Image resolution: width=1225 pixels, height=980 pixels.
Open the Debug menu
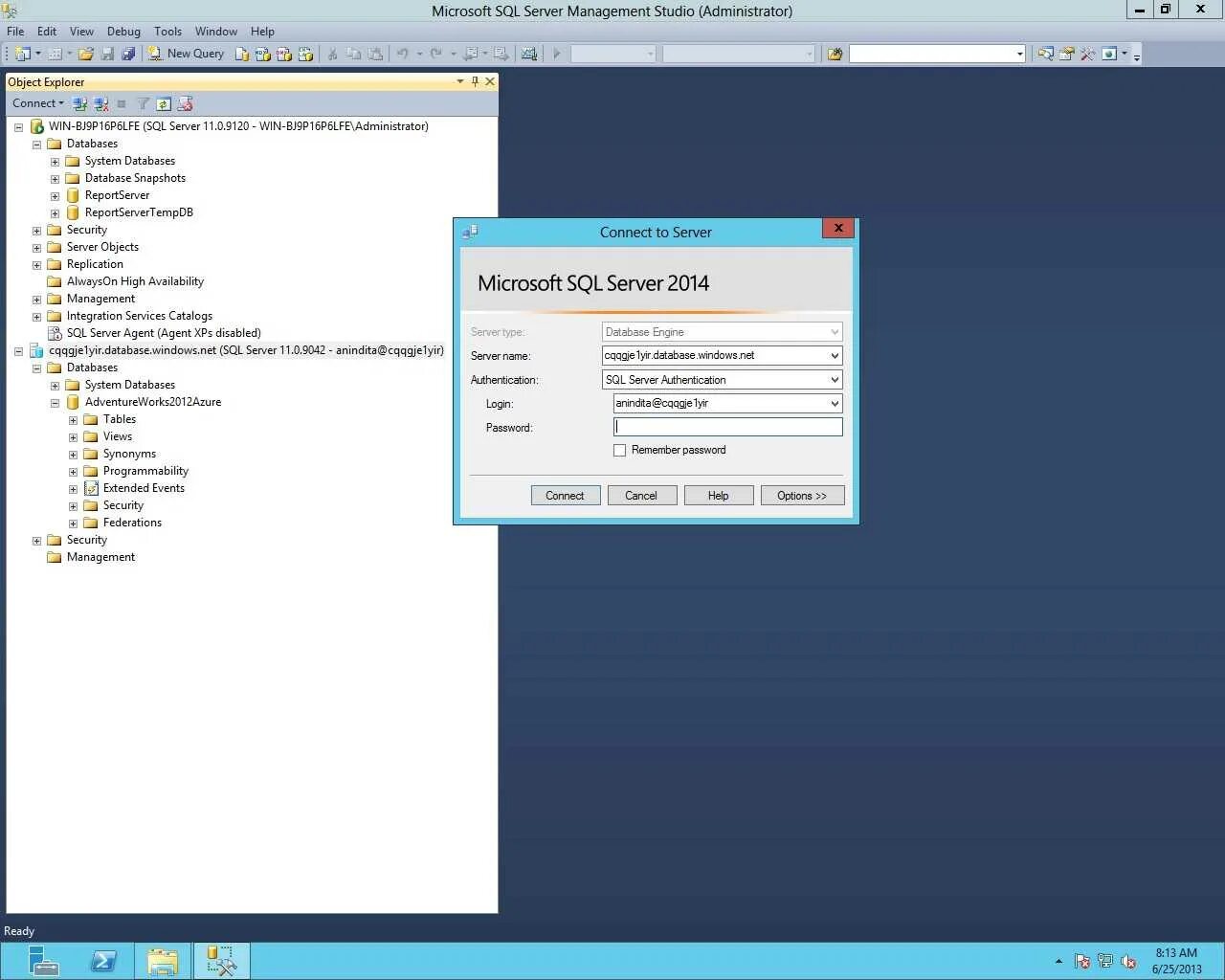pos(123,32)
